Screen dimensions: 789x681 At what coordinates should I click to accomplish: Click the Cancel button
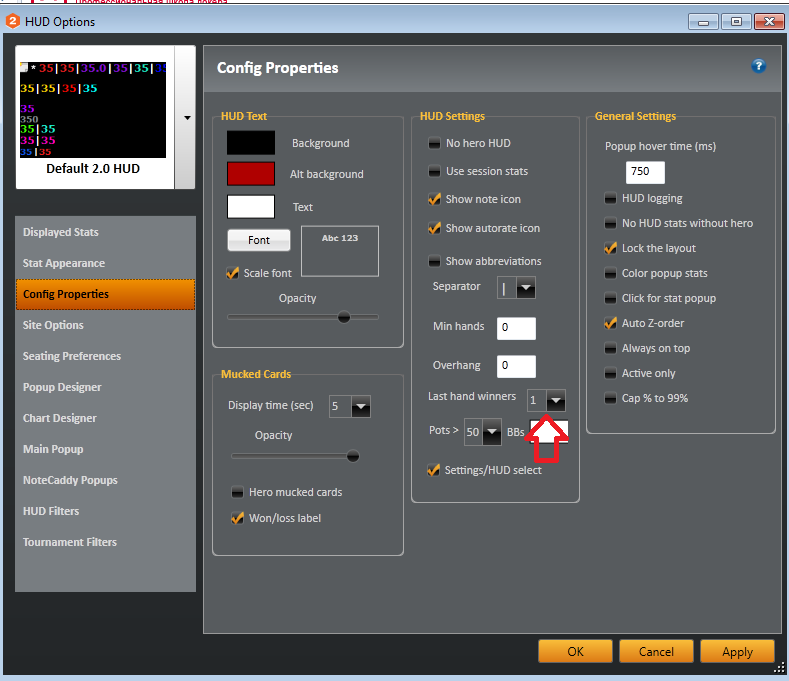click(656, 651)
